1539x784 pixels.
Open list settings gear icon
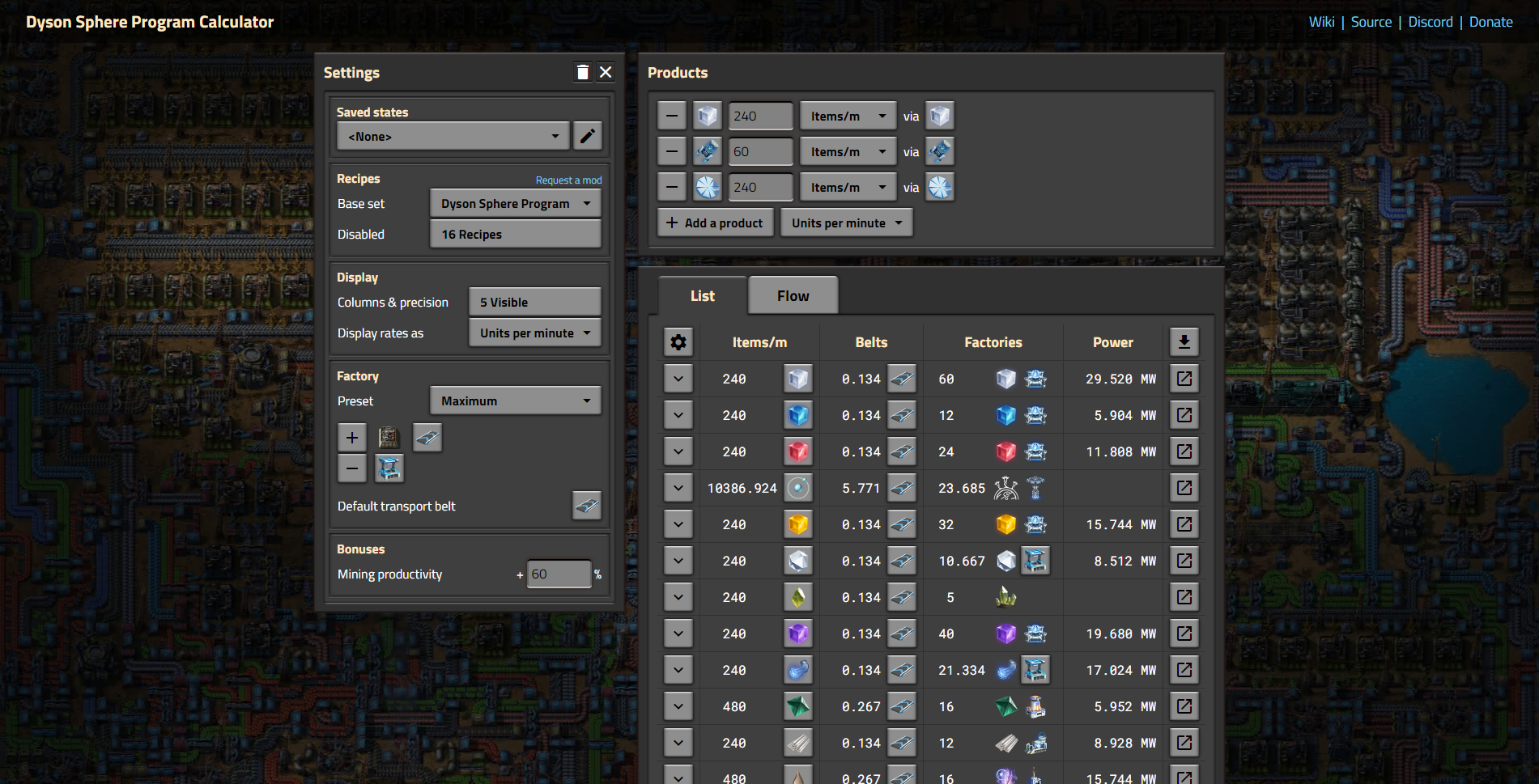click(x=678, y=342)
